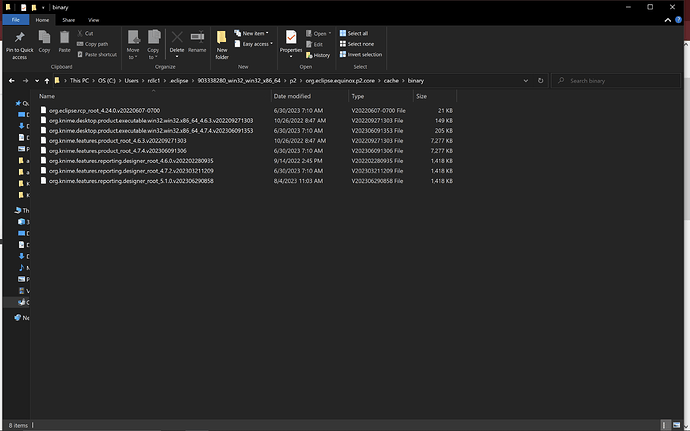
Task: Click Edit in the Open group
Action: [314, 44]
